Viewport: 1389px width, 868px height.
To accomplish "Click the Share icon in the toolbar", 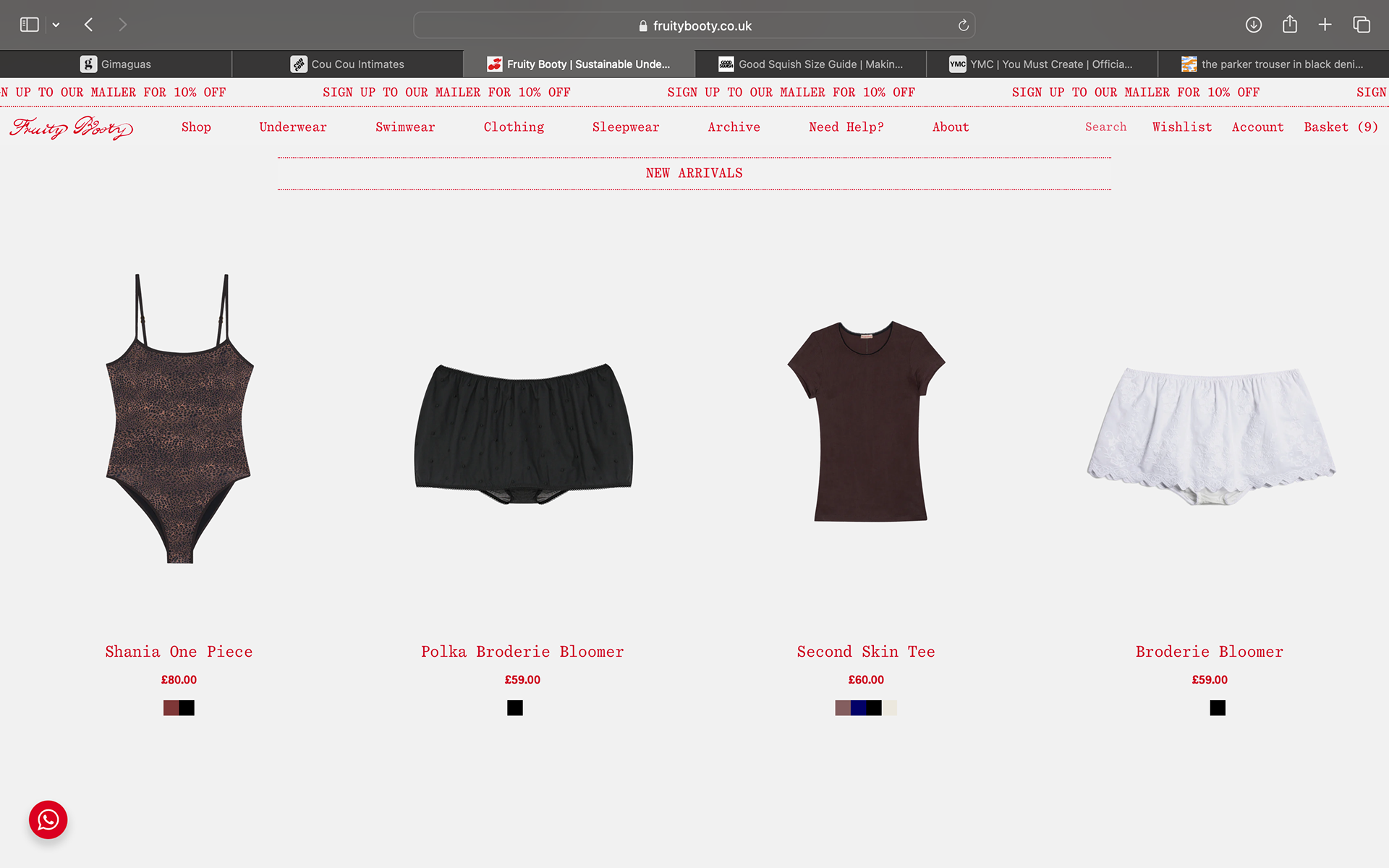I will [1289, 25].
